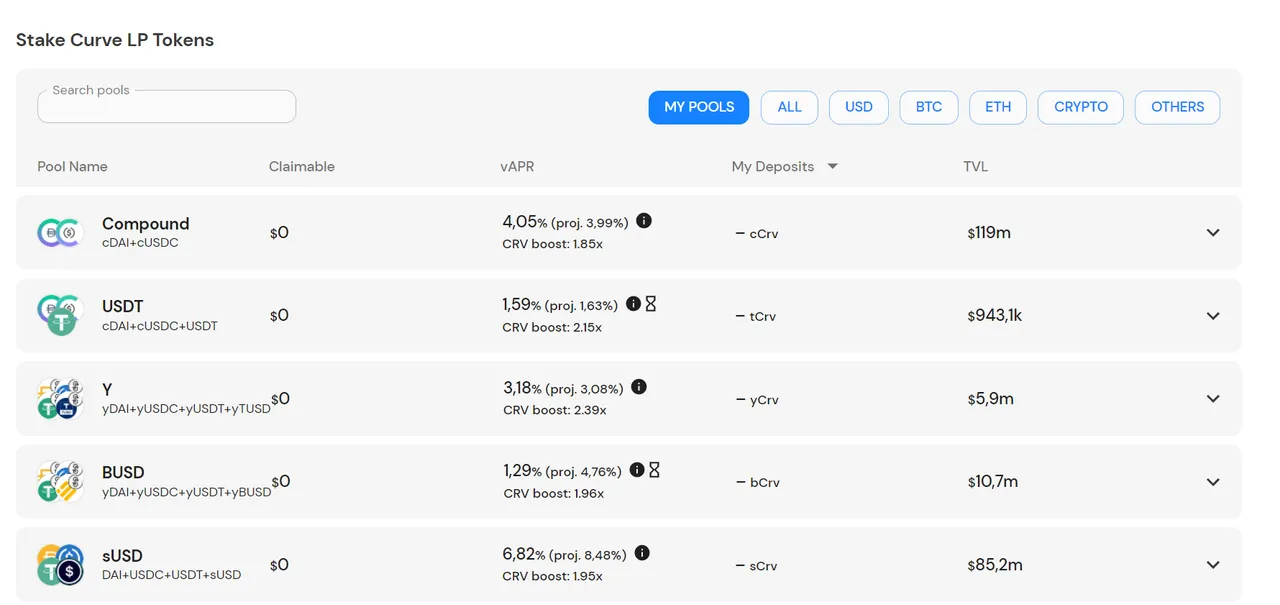1280x605 pixels.
Task: Click the CRV boost: 1.85x text
Action: pyautogui.click(x=552, y=244)
